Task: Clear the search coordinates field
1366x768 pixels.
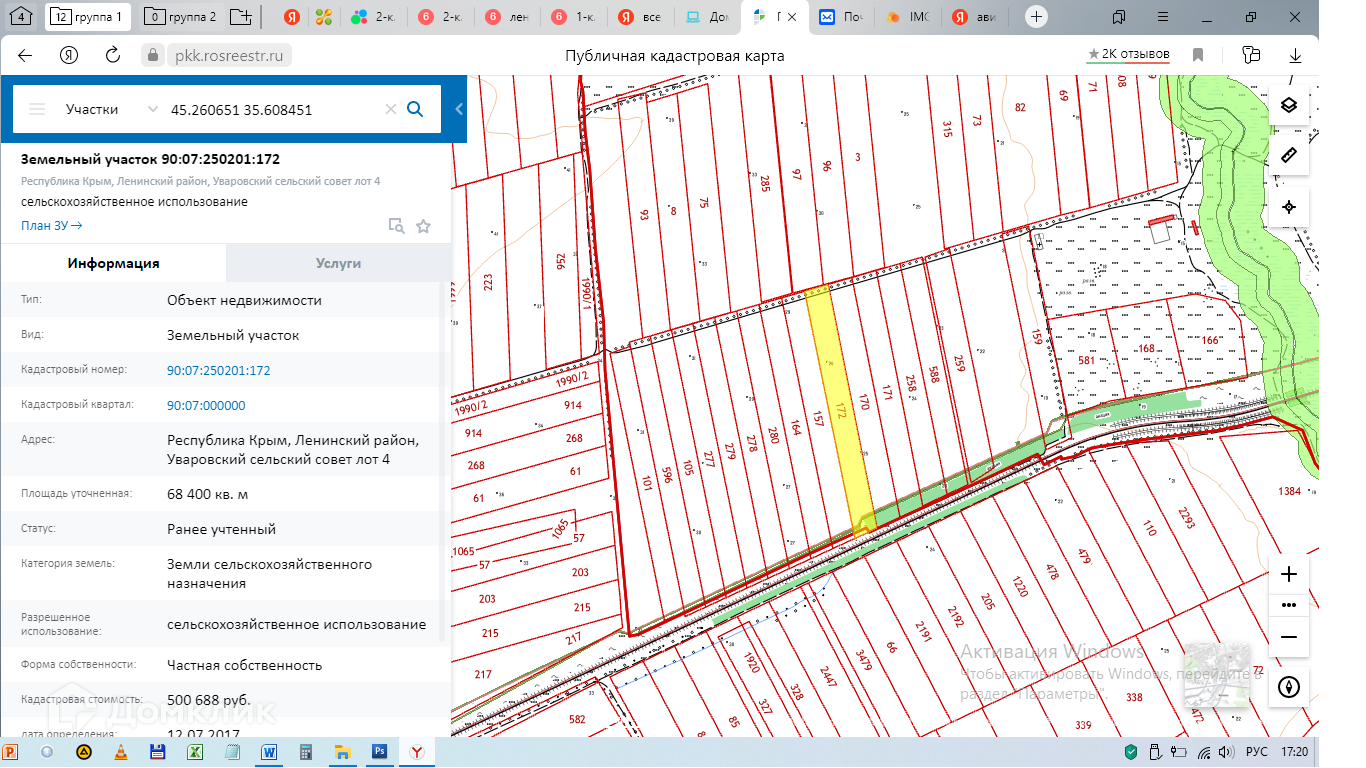Action: [x=391, y=109]
